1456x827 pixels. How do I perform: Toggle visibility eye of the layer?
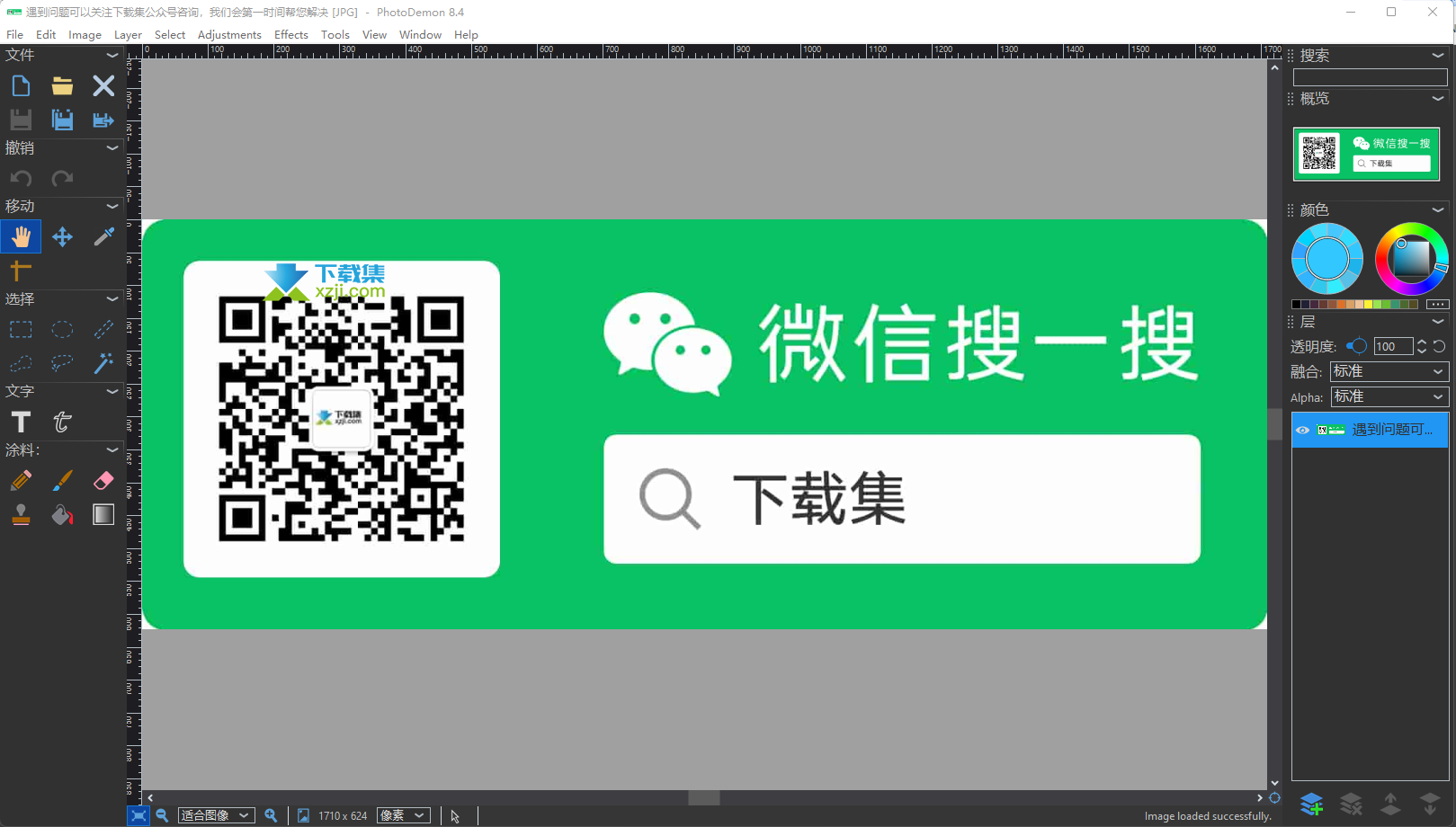1302,430
